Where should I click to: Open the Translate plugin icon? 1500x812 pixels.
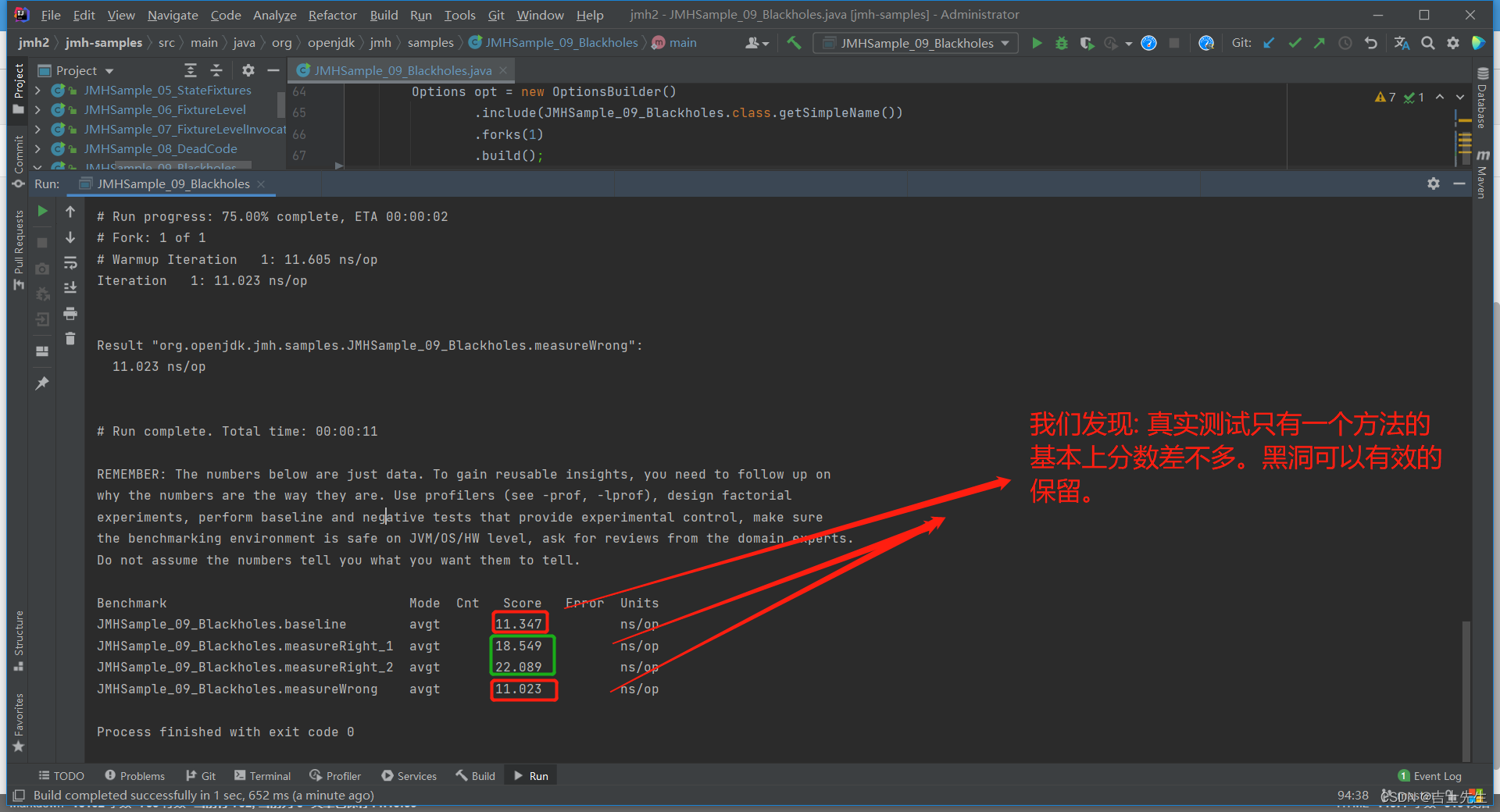tap(1402, 43)
